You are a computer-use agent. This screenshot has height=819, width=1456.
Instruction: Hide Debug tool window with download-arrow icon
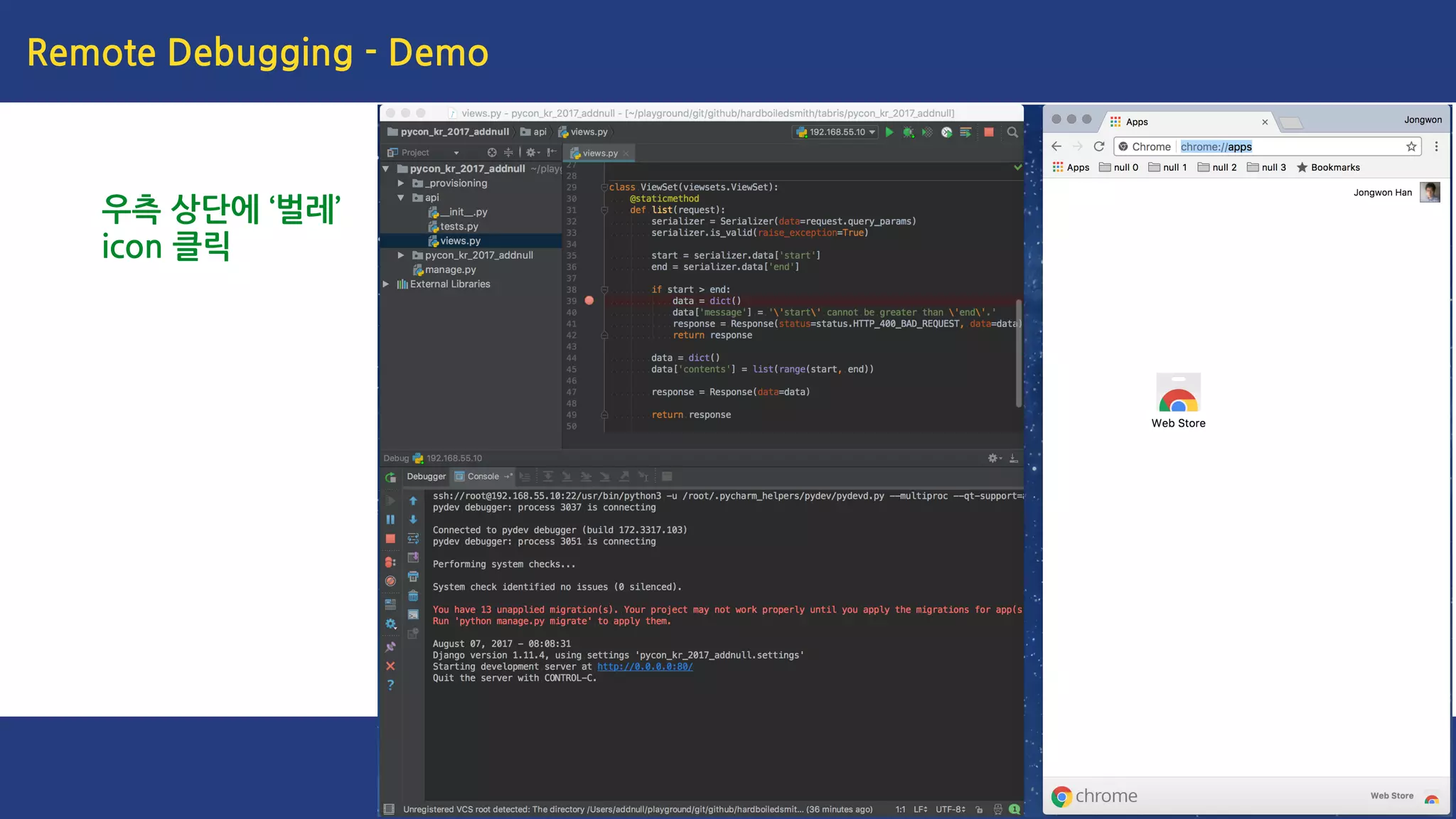point(1014,459)
